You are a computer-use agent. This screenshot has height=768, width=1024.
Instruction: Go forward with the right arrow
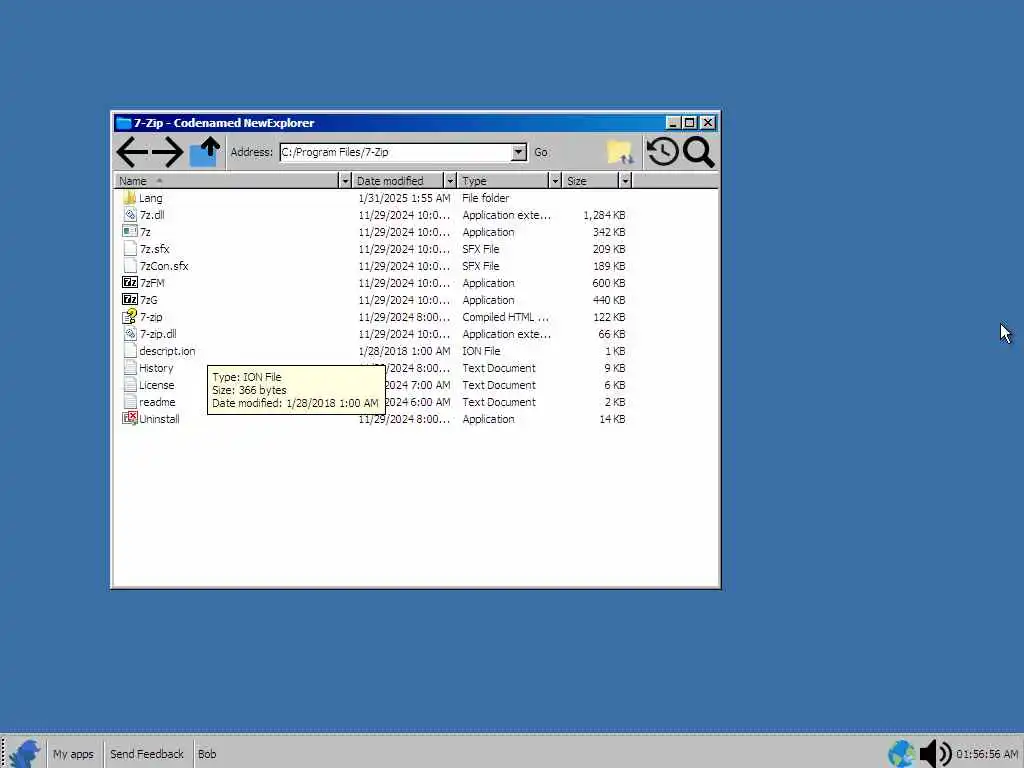167,152
